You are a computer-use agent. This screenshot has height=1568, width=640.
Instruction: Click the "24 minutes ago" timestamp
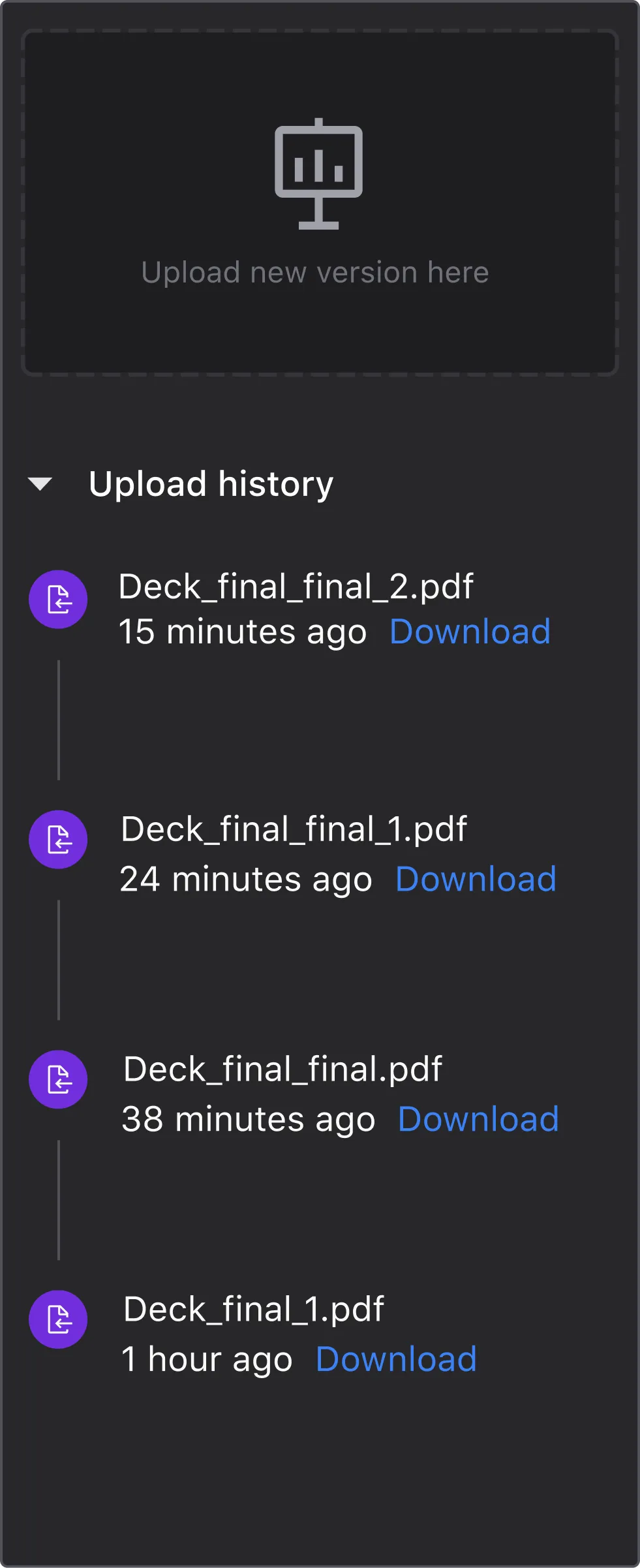(246, 879)
